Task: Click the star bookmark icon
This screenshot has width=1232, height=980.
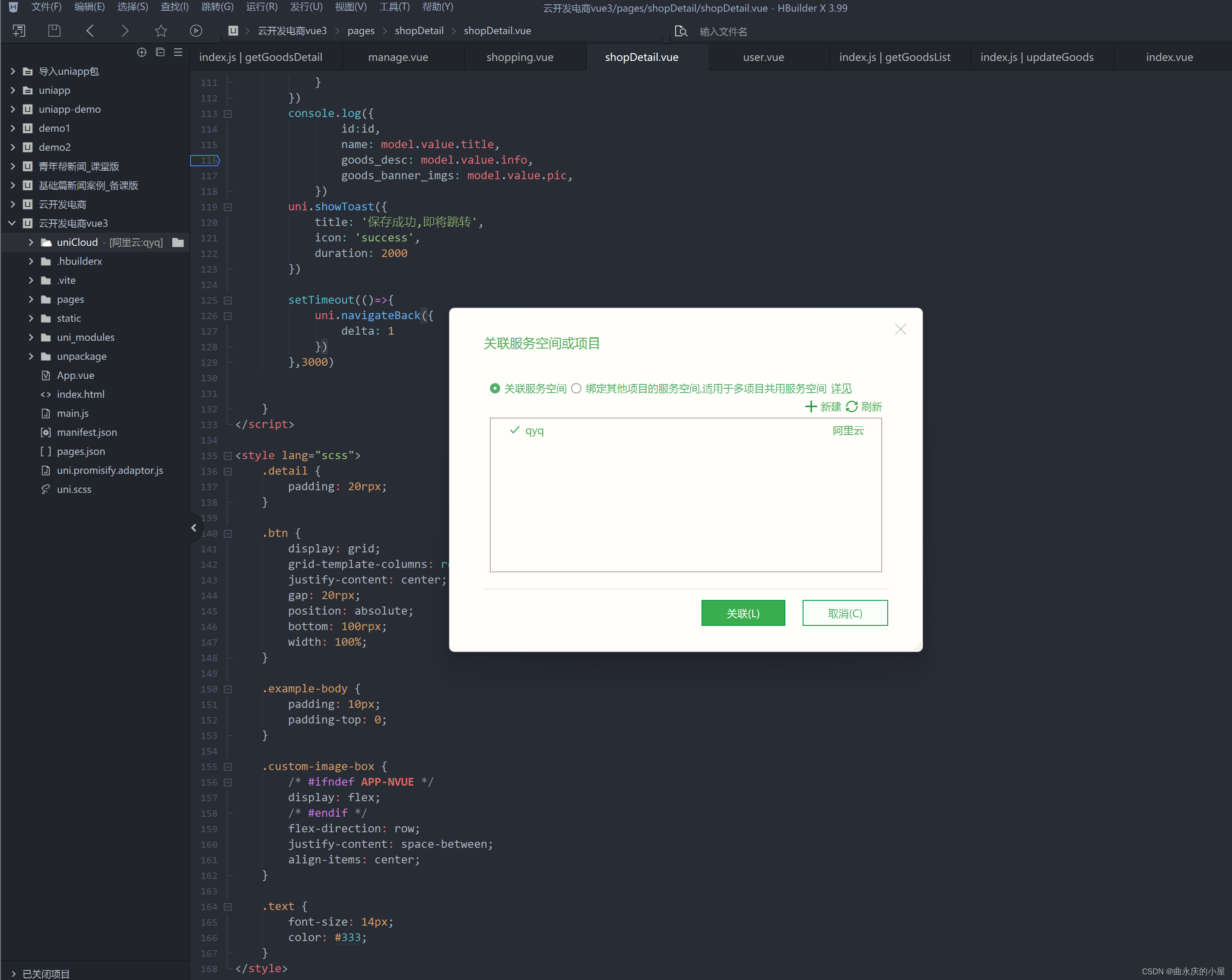Action: pos(161,31)
